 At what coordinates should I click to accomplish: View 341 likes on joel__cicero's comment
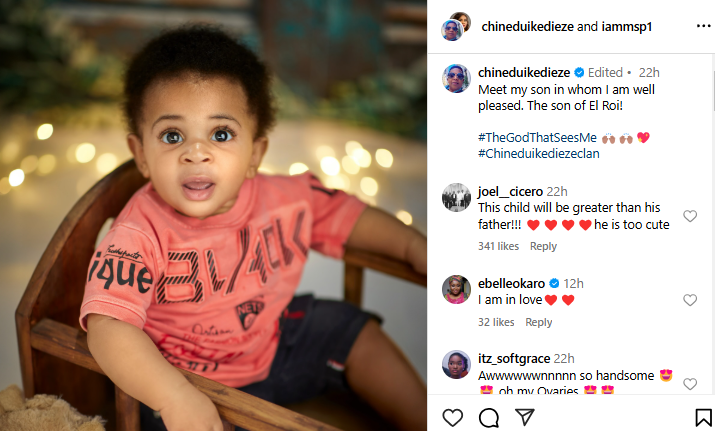pyautogui.click(x=498, y=246)
